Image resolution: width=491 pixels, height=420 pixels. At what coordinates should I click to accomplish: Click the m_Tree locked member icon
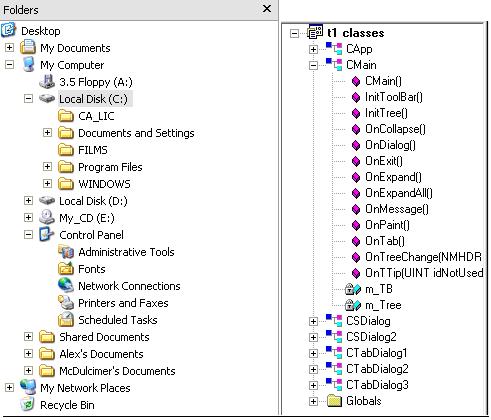tap(353, 305)
